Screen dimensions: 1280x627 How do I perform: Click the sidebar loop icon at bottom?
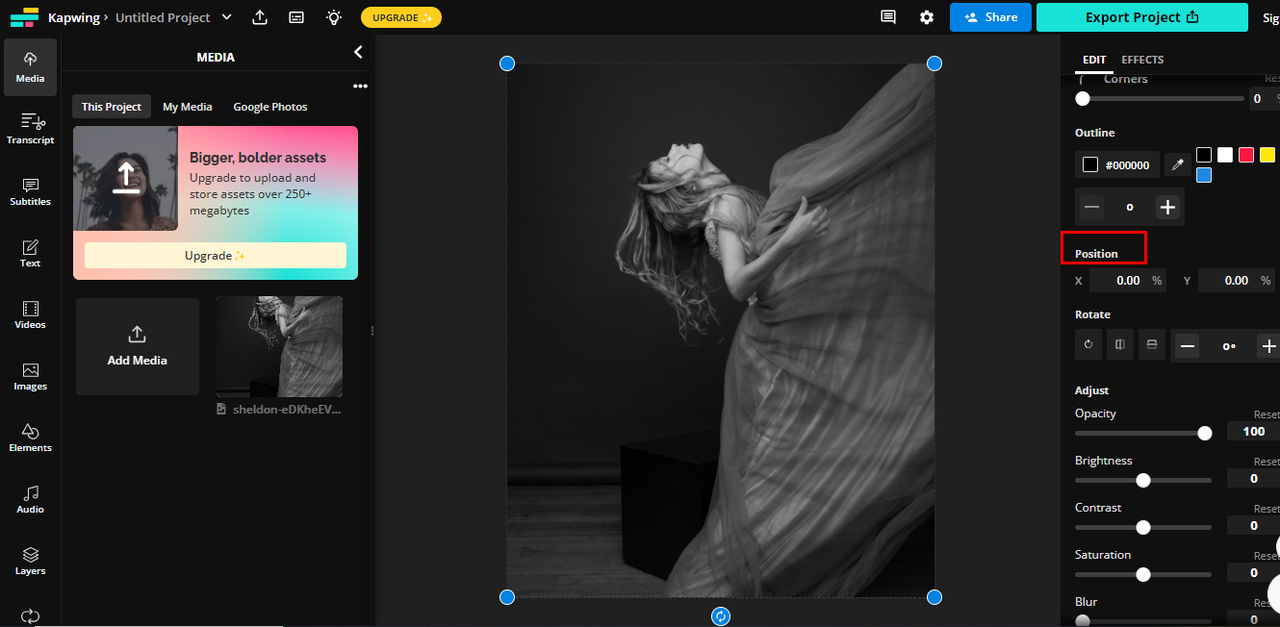coord(30,616)
